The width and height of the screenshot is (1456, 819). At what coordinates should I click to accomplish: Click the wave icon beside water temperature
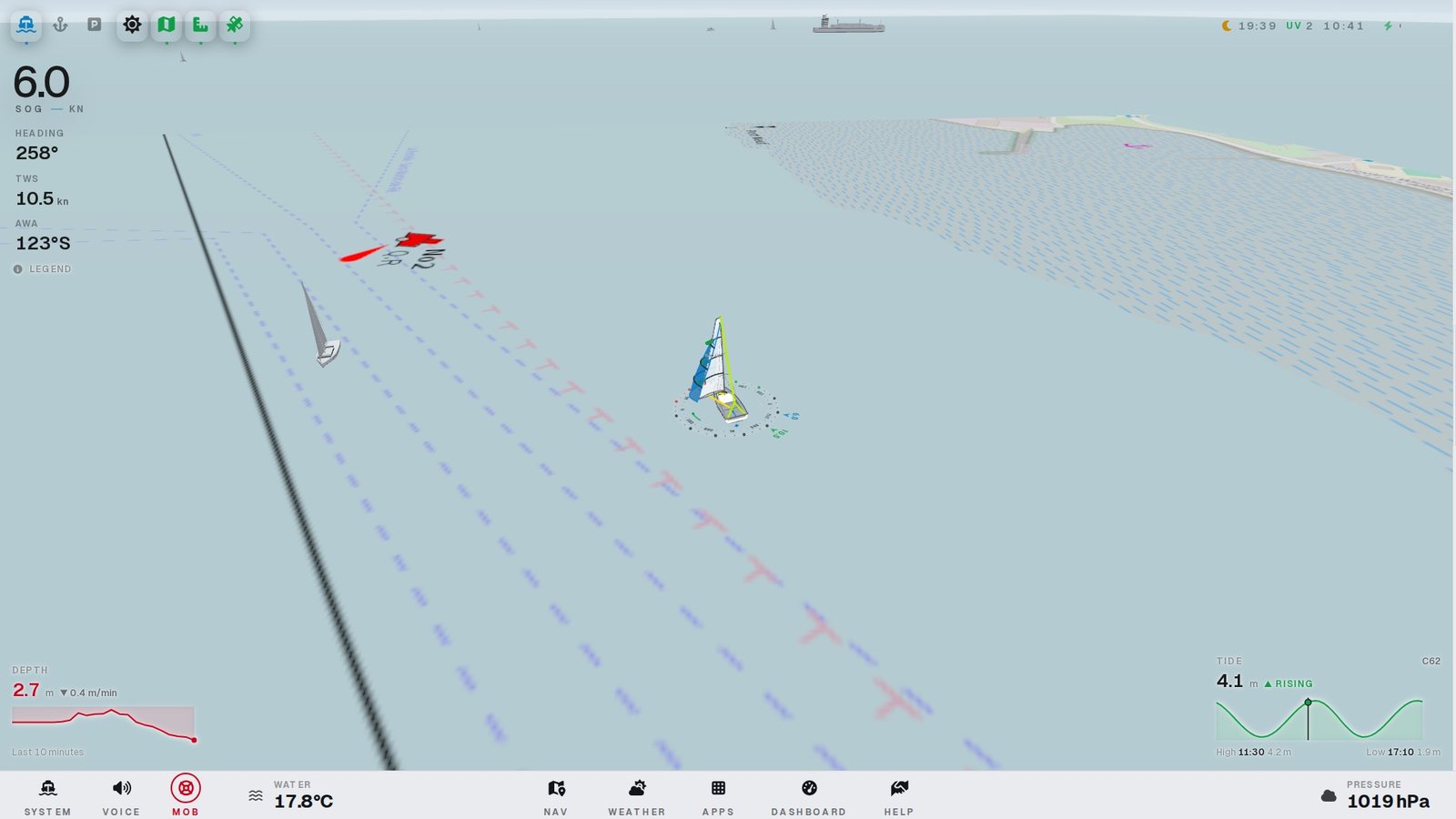click(256, 796)
